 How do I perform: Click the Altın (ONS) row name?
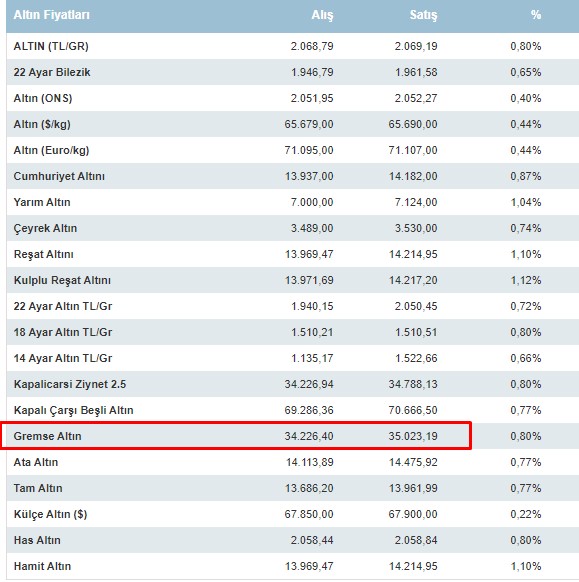43,98
